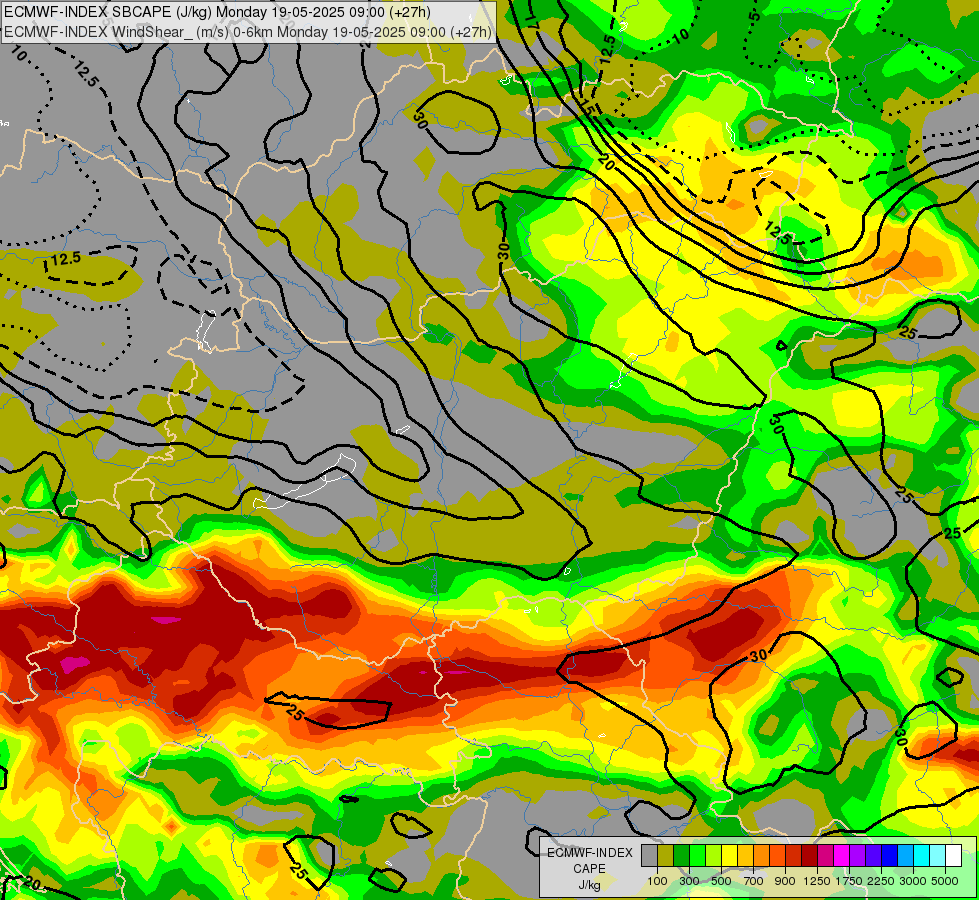979x900 pixels.
Task: Click the '1750' legend value label
Action: pos(849,881)
